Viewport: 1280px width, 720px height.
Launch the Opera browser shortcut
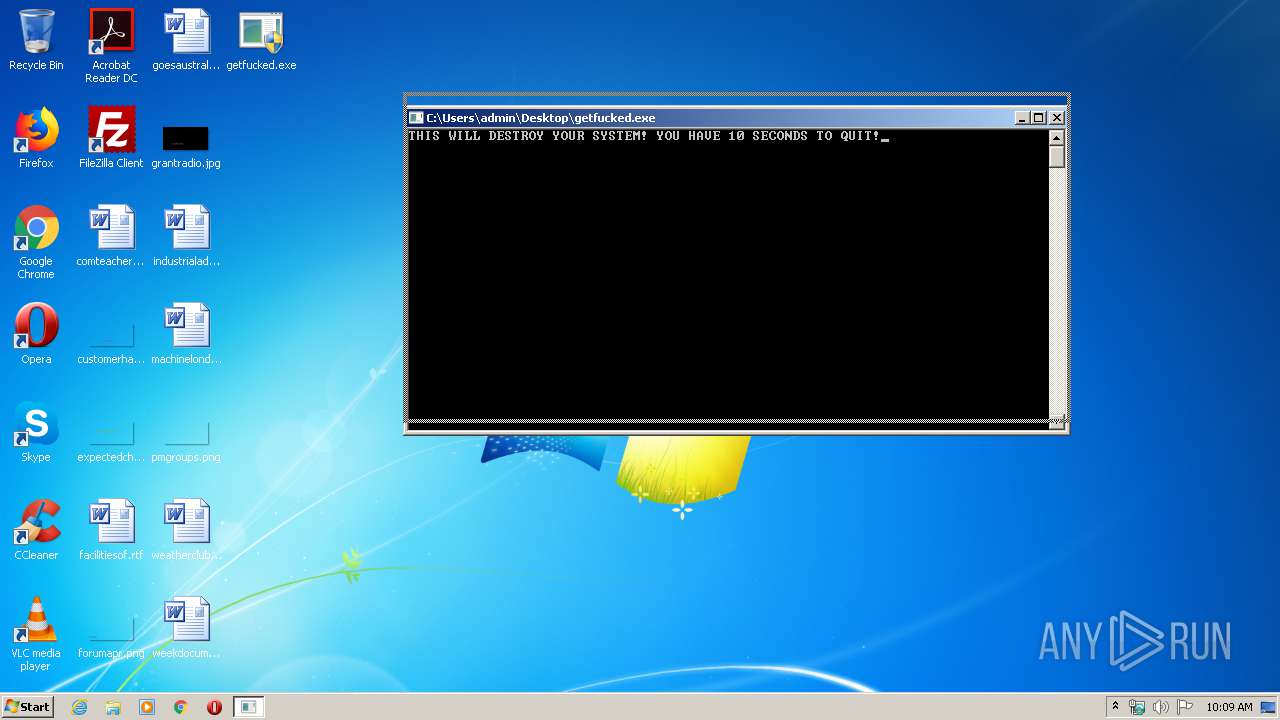(x=36, y=334)
